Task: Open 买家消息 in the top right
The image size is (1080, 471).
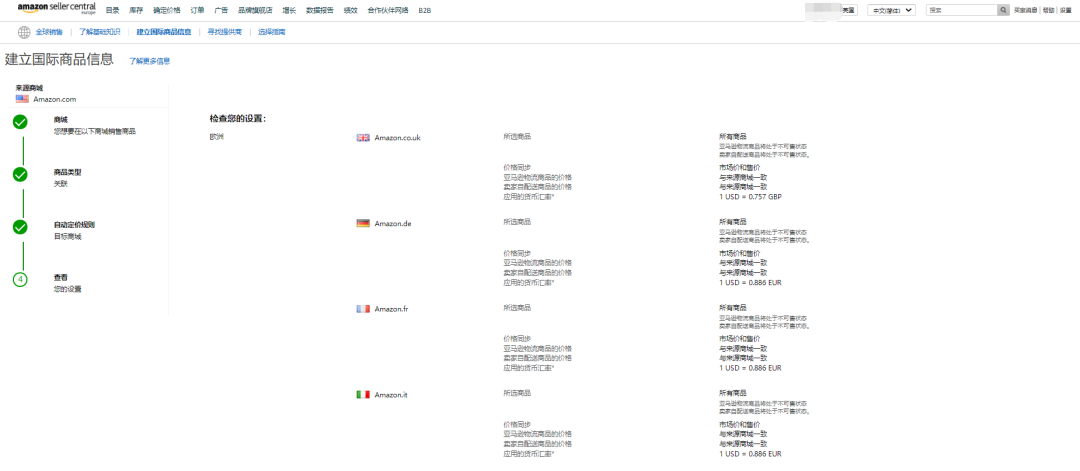Action: 1026,10
